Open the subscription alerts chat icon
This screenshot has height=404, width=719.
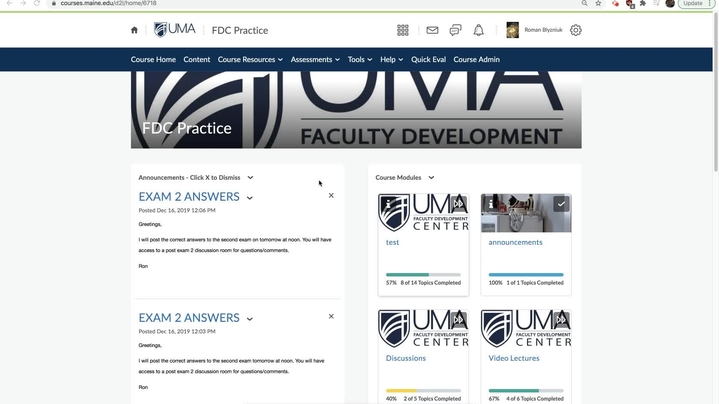[455, 30]
